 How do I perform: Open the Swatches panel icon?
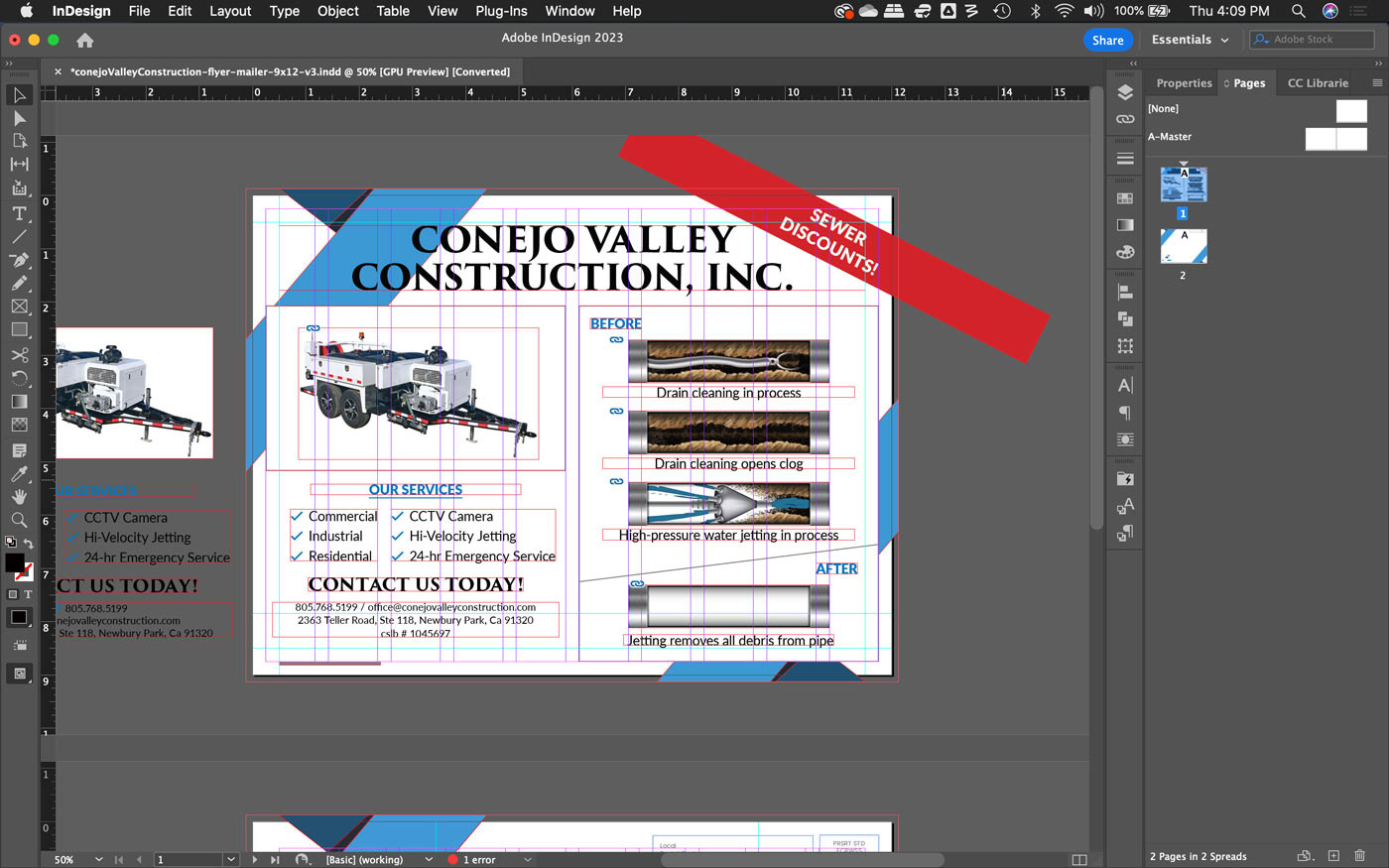point(1125,198)
